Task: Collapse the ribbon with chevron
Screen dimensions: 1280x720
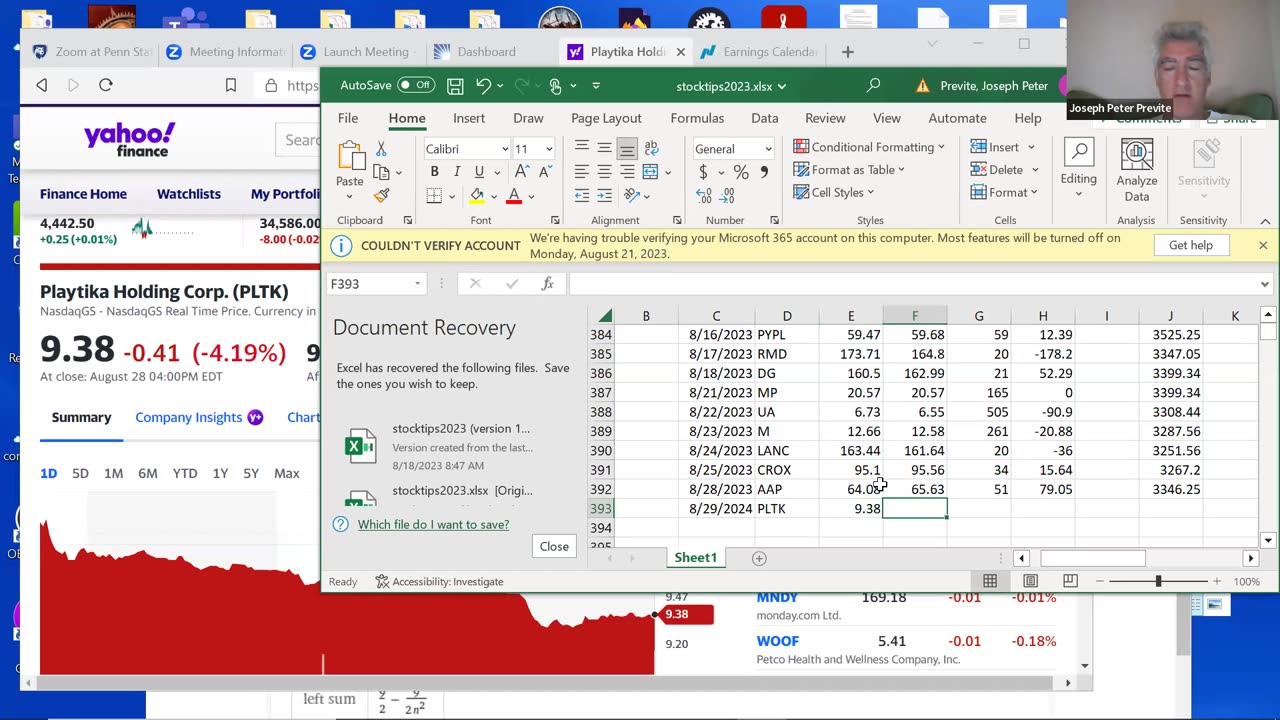Action: coord(1265,221)
